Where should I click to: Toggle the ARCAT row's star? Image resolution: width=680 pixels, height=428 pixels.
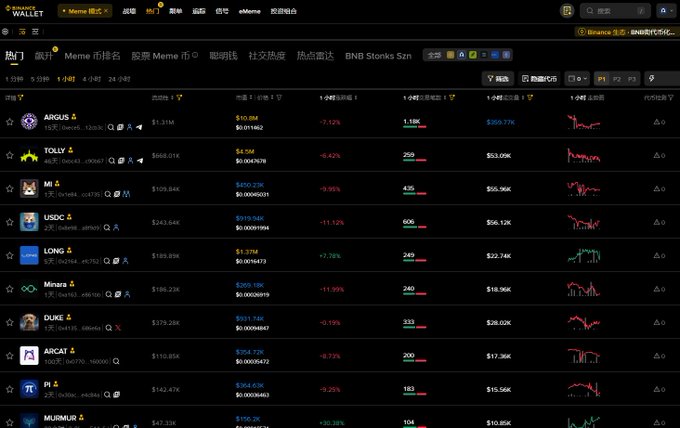10,356
